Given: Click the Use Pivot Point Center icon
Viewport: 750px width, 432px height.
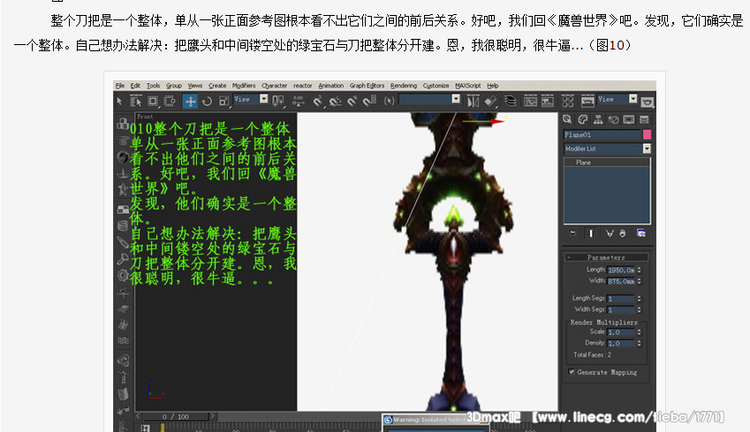Looking at the screenshot, I should pyautogui.click(x=278, y=101).
